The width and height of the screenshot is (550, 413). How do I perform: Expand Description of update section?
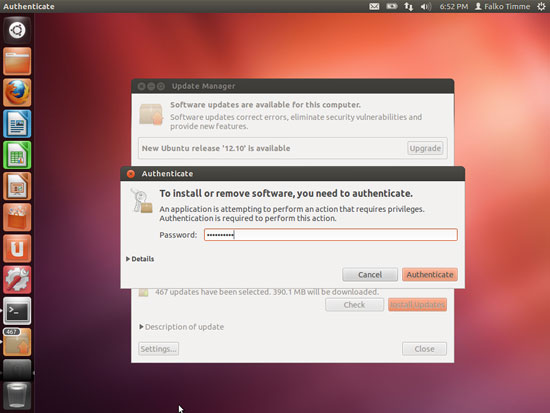[181, 327]
